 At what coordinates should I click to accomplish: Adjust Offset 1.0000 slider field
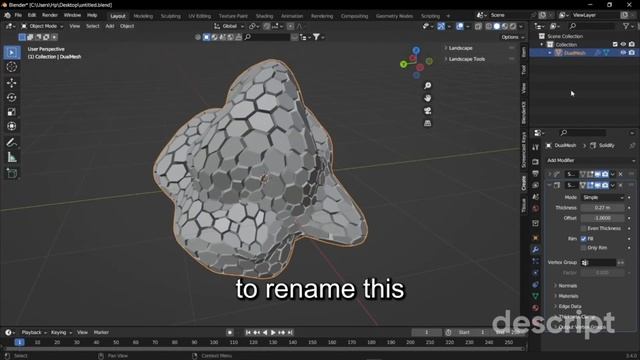(602, 218)
